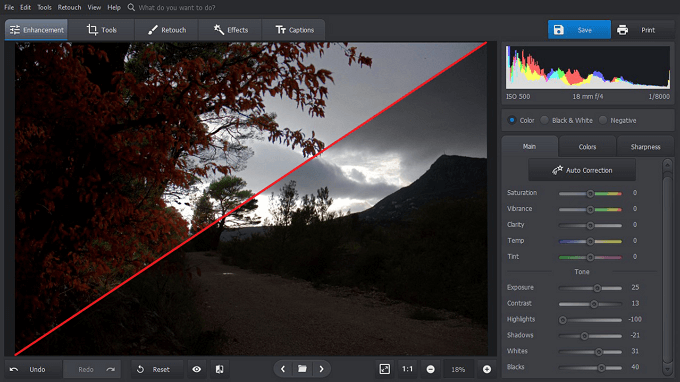Click the search magnifier icon
The width and height of the screenshot is (680, 382).
tap(131, 7)
